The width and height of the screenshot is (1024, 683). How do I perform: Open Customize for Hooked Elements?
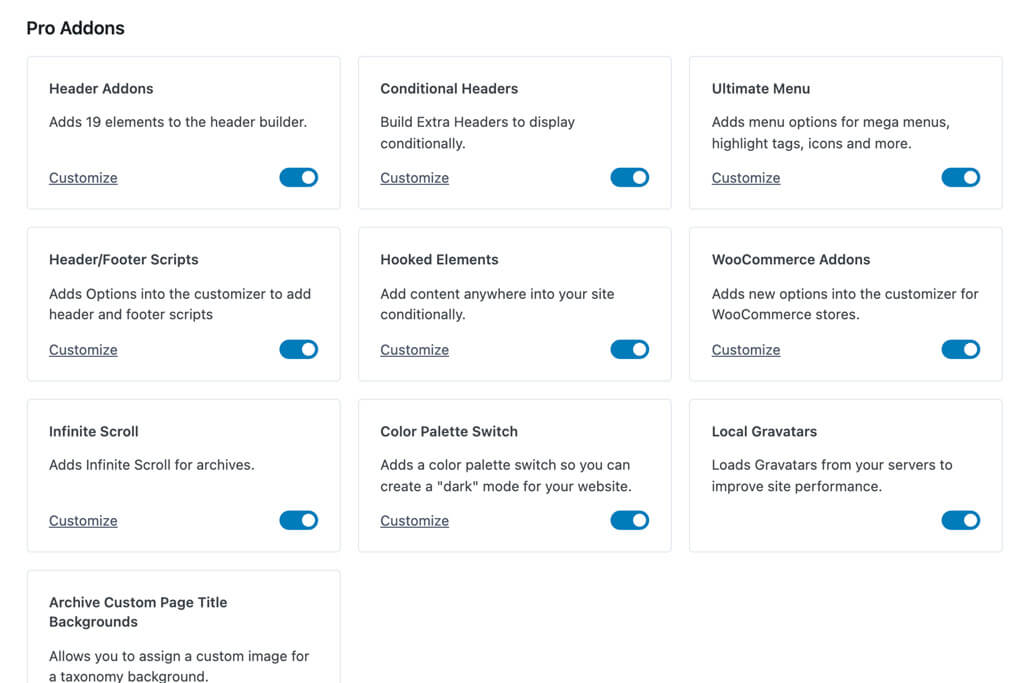(414, 350)
